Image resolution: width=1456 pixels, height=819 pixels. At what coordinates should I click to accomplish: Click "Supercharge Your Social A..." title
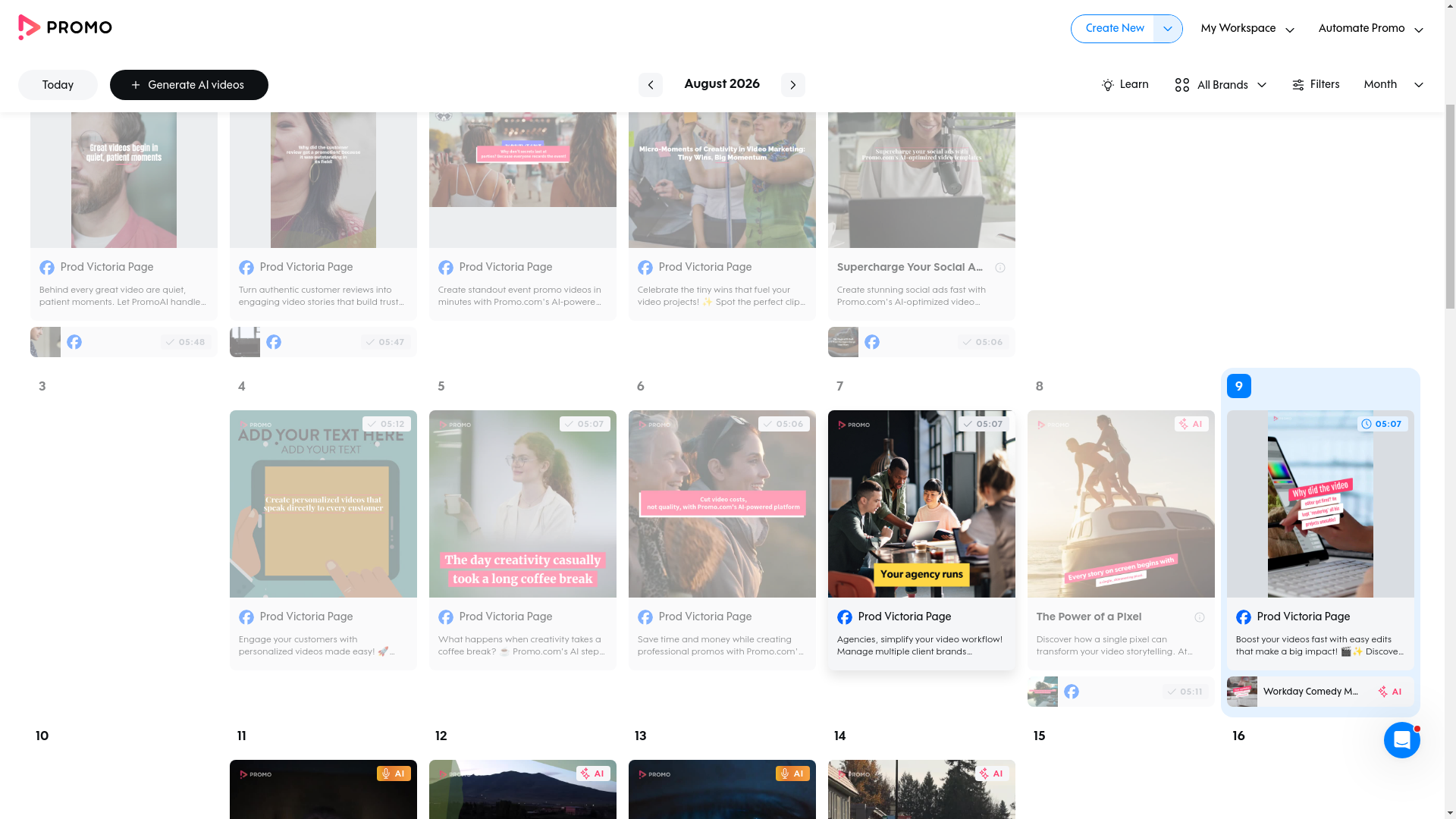(x=910, y=268)
